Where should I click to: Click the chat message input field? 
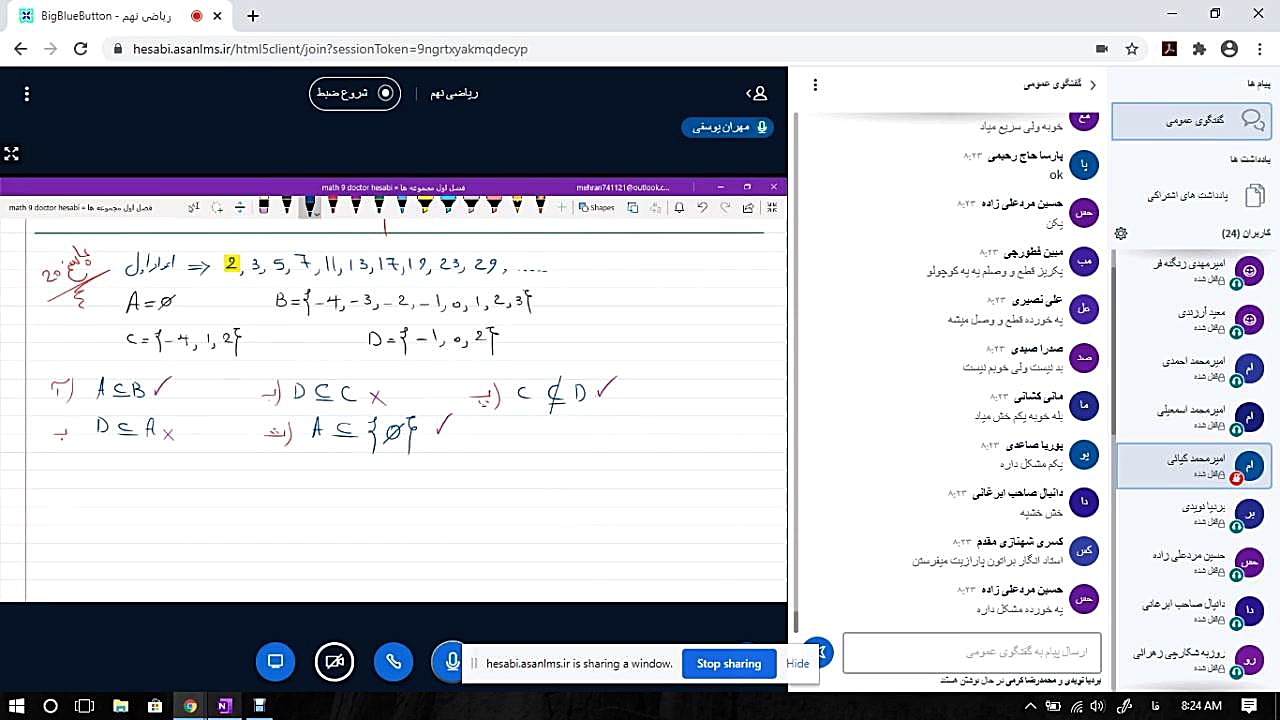point(972,652)
